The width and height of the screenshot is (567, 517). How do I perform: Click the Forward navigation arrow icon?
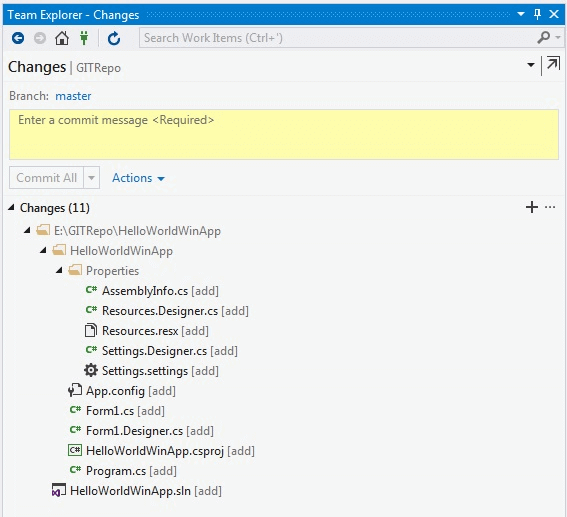tap(40, 38)
